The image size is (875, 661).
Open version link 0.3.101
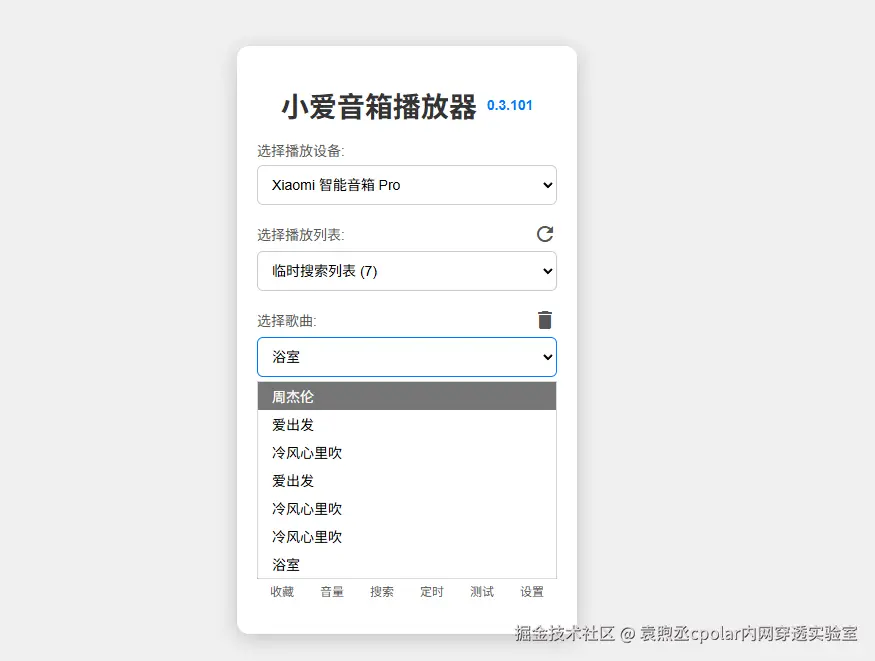point(510,105)
